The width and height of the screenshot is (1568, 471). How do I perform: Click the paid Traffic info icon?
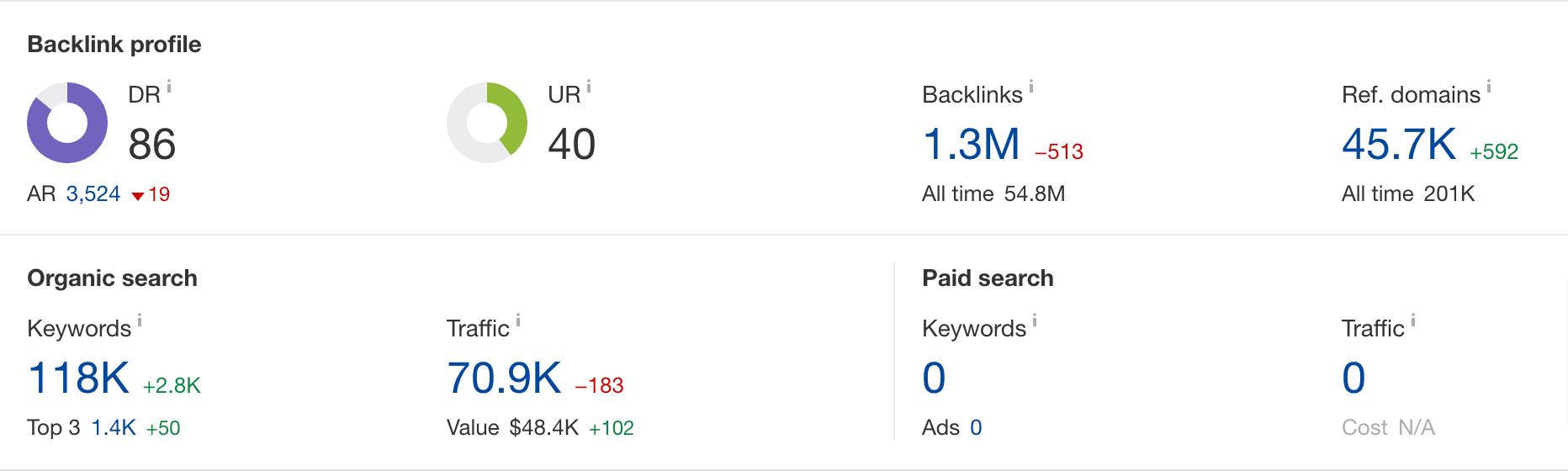[1413, 320]
